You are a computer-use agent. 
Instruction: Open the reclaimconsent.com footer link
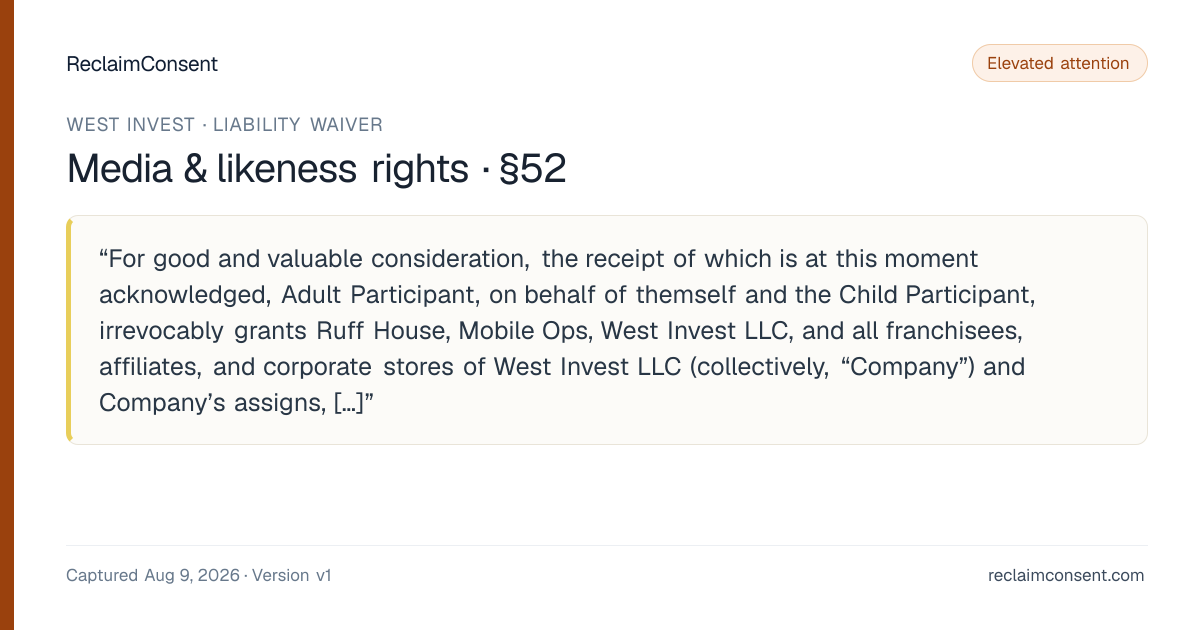pos(1066,575)
